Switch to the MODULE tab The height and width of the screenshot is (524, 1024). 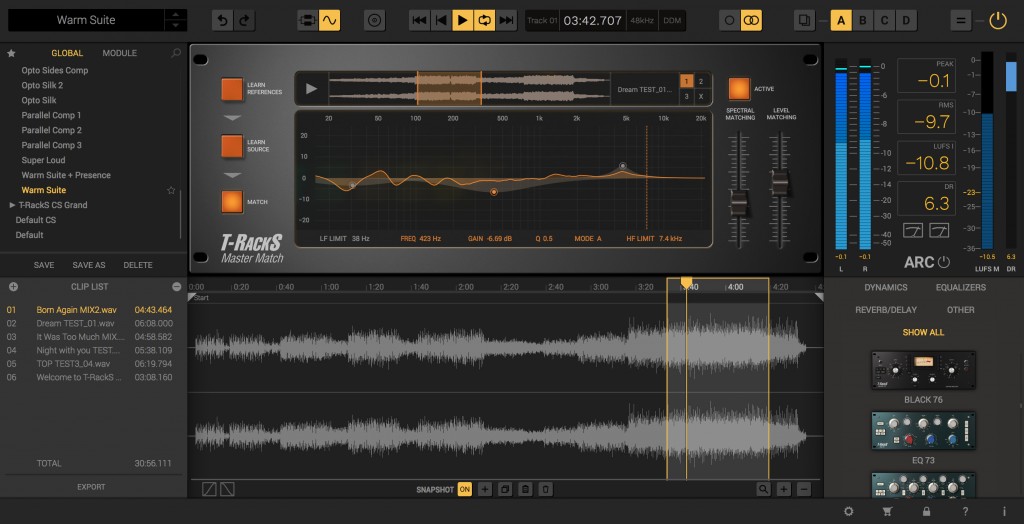120,53
